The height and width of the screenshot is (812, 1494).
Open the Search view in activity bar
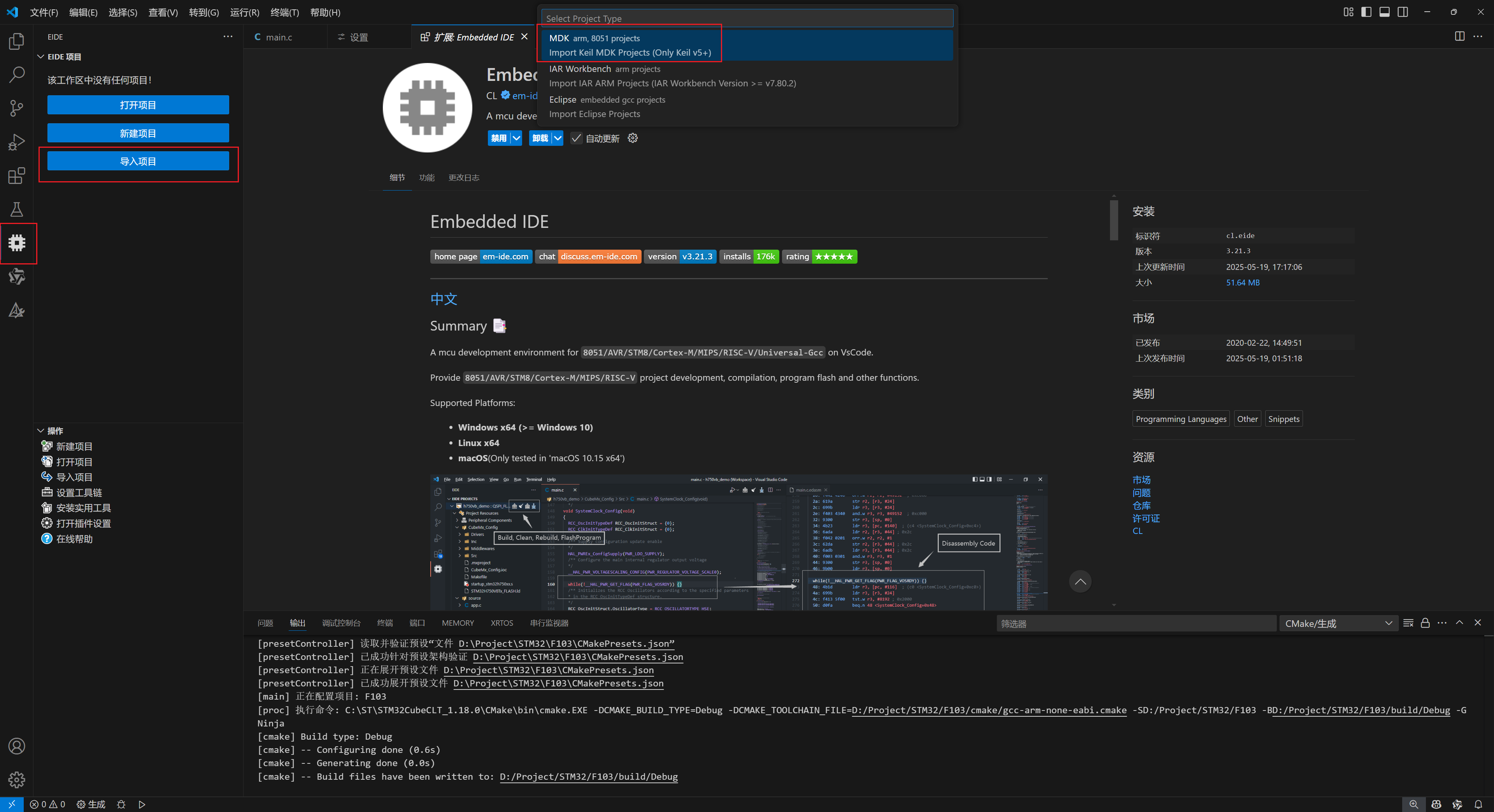[17, 75]
